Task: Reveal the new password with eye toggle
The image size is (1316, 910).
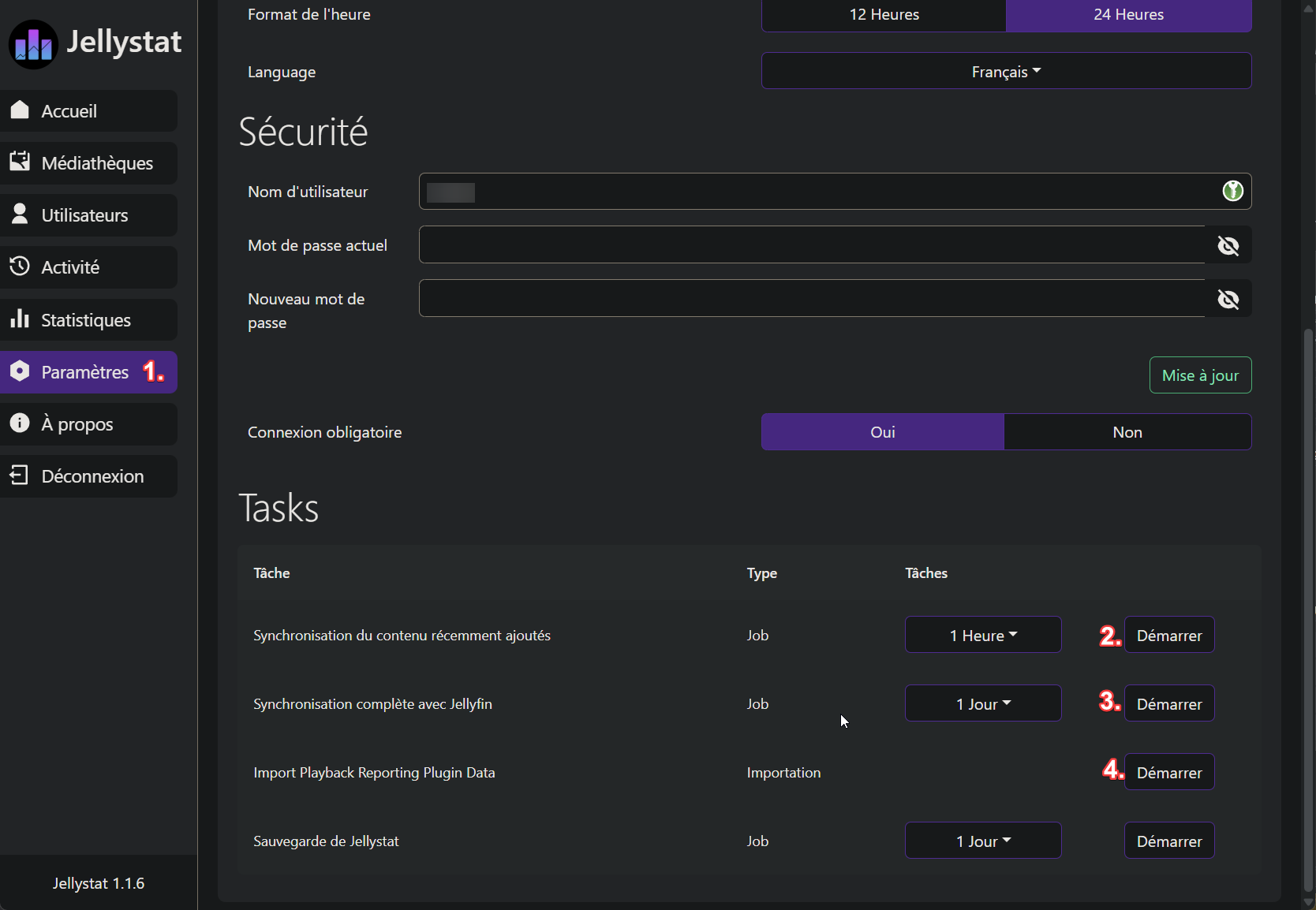Action: click(x=1228, y=299)
